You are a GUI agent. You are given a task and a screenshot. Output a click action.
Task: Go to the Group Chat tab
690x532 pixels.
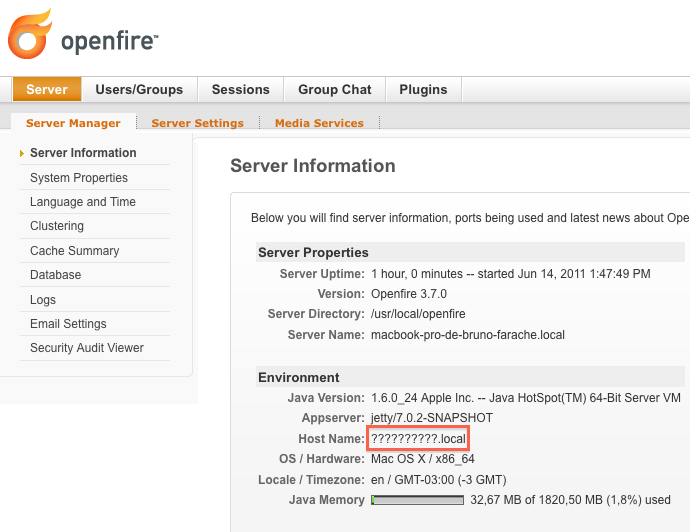coord(335,89)
